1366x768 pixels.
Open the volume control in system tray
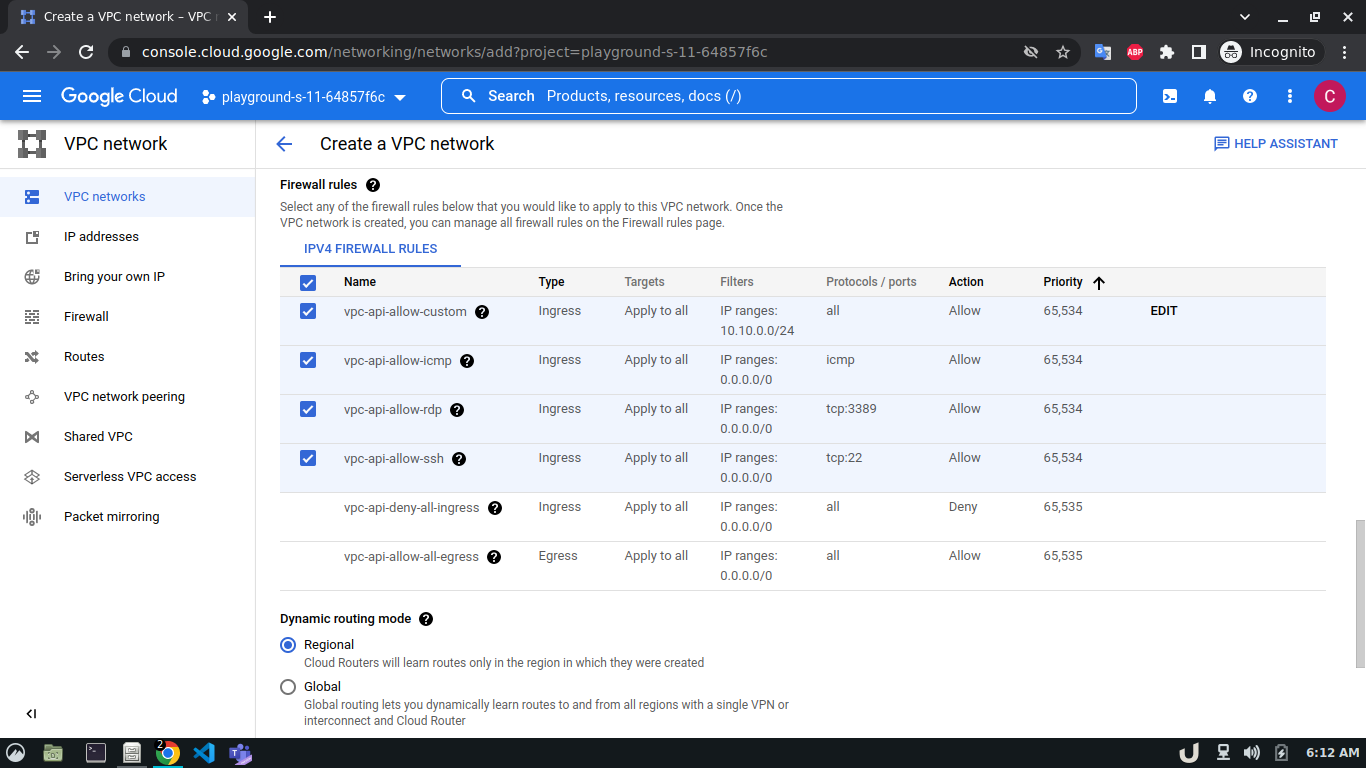pos(1251,753)
